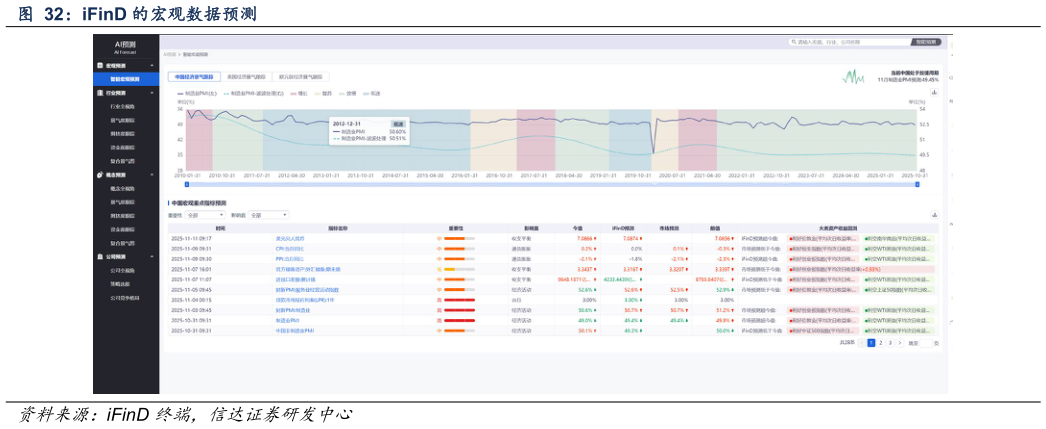Image resolution: width=1046 pixels, height=429 pixels.
Task: Click the chart download icon above the PMI chart
Action: coord(934,92)
